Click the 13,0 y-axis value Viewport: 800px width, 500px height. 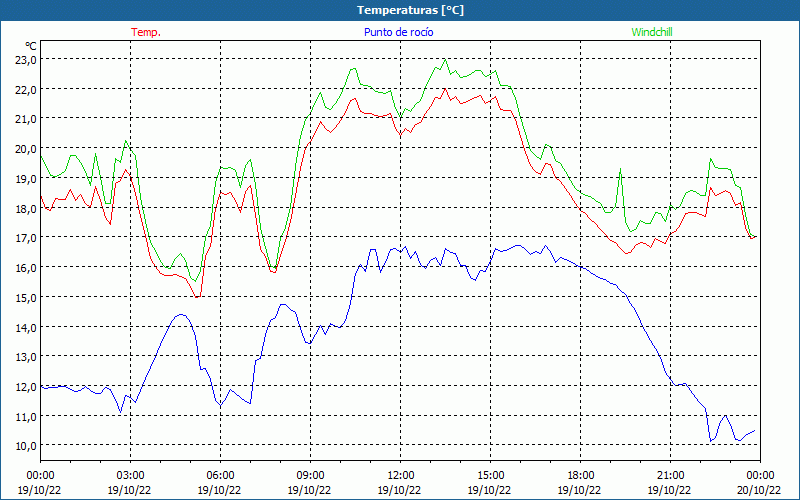[x=26, y=357]
